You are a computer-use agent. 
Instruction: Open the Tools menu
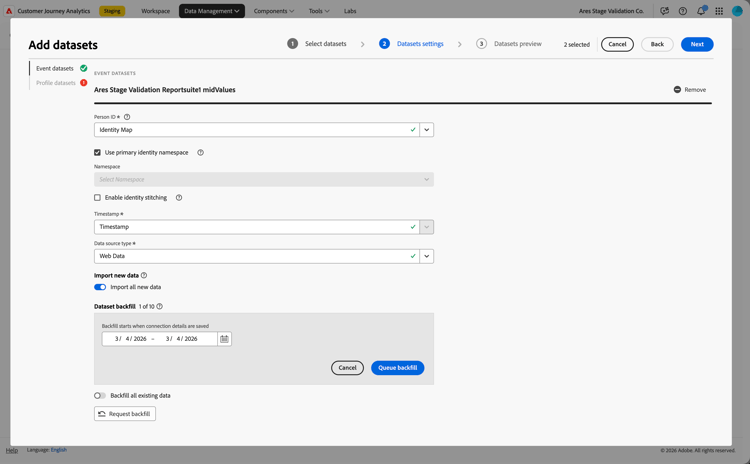(x=319, y=11)
